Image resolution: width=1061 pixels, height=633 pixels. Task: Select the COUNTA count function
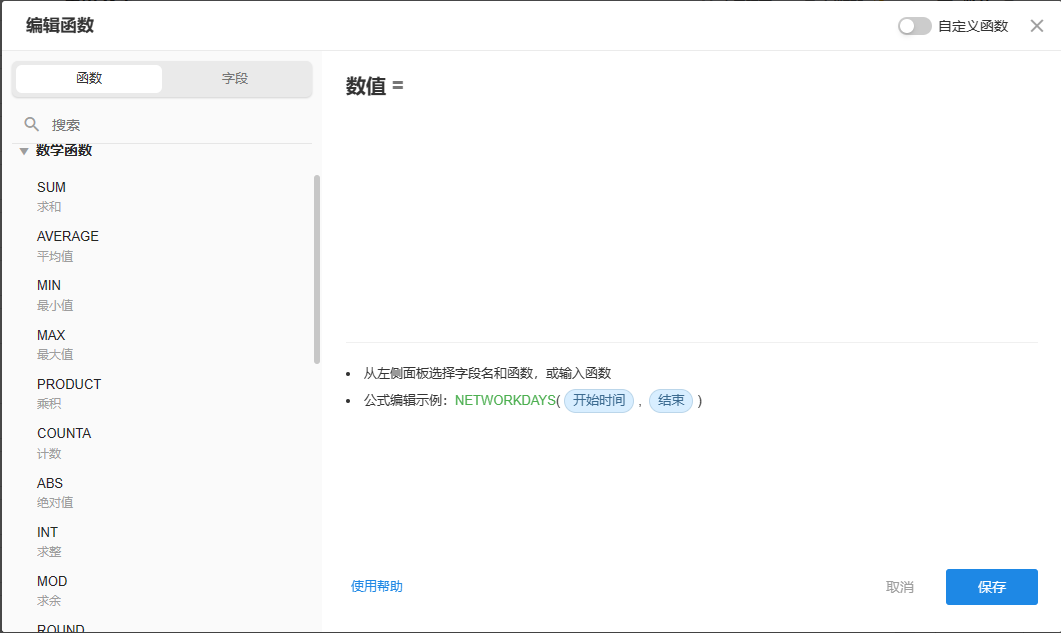pos(64,442)
